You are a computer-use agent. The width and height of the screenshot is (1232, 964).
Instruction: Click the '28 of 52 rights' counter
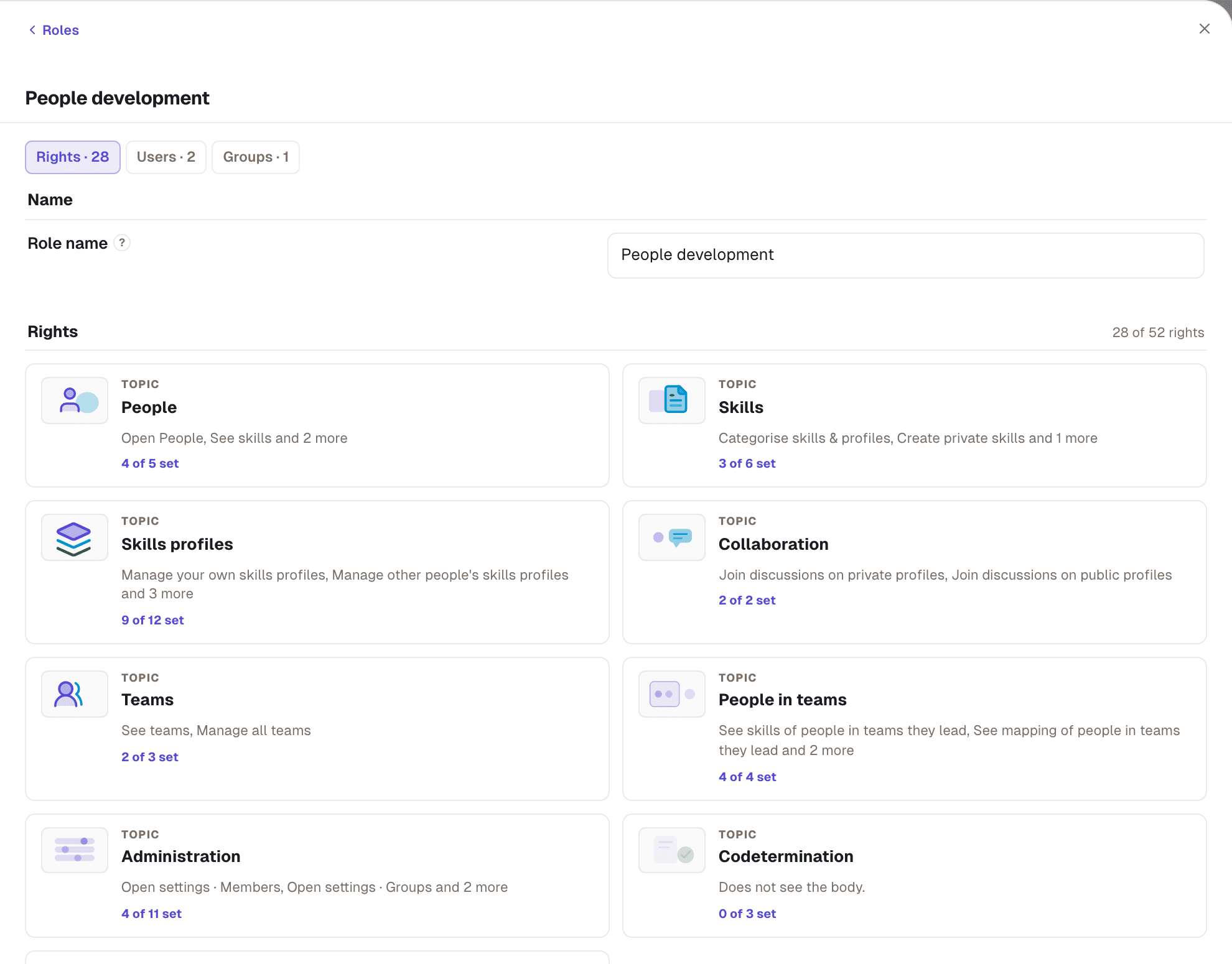coord(1158,332)
